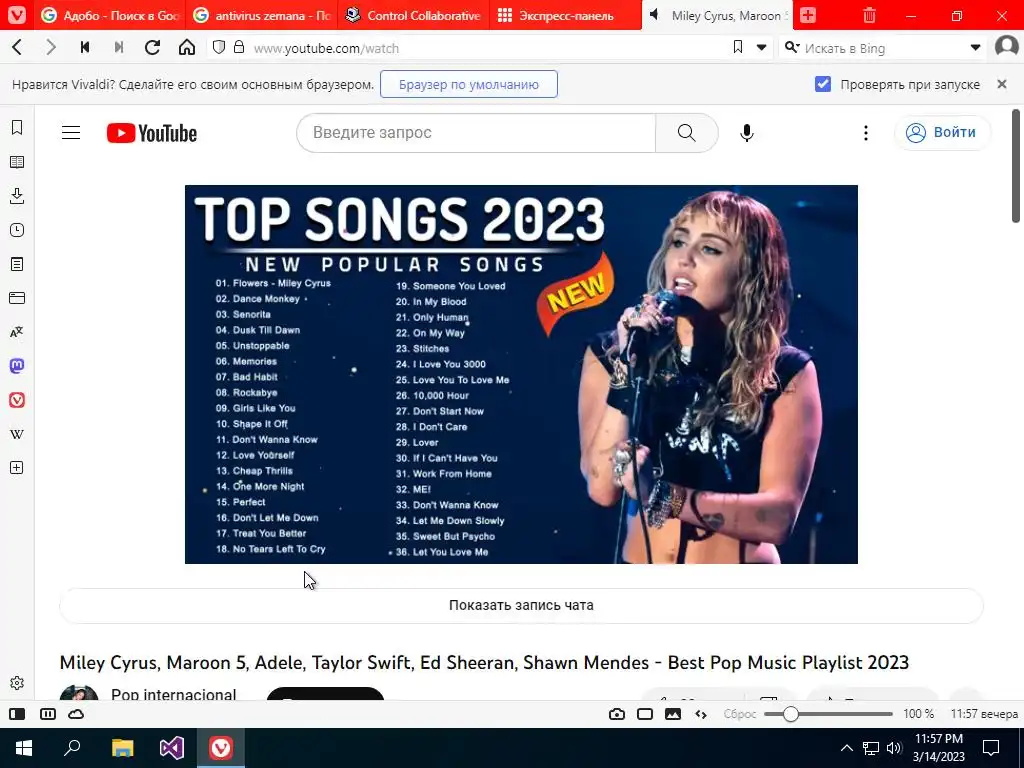Switch to 'Адобо - Поиск в Google' tab
This screenshot has width=1024, height=768.
click(109, 16)
